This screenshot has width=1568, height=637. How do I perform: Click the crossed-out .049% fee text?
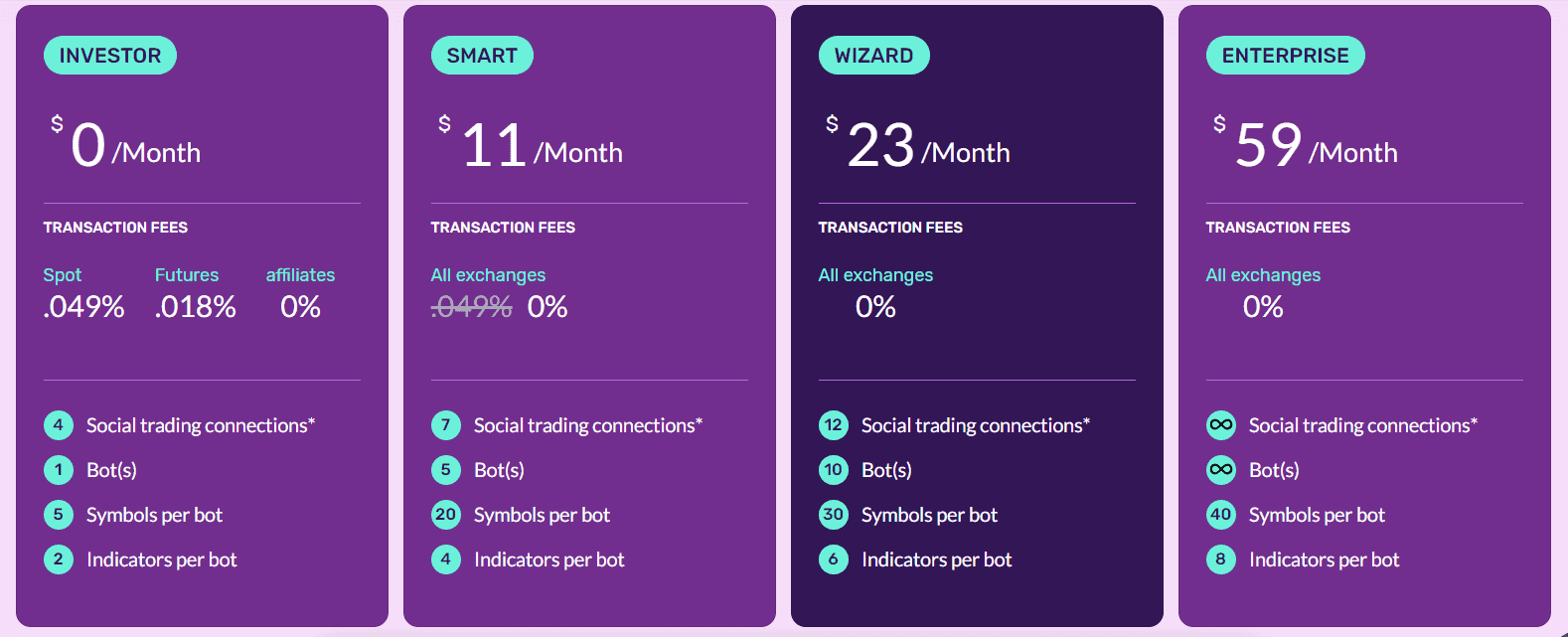pos(471,307)
